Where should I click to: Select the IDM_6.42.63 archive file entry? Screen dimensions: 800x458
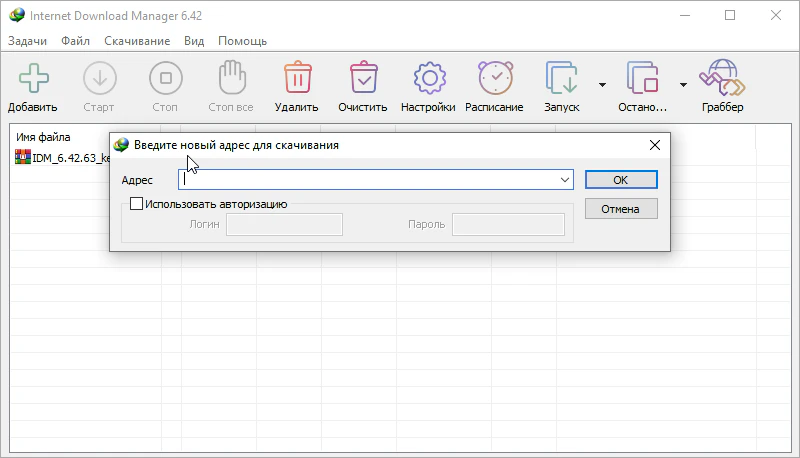[62, 158]
